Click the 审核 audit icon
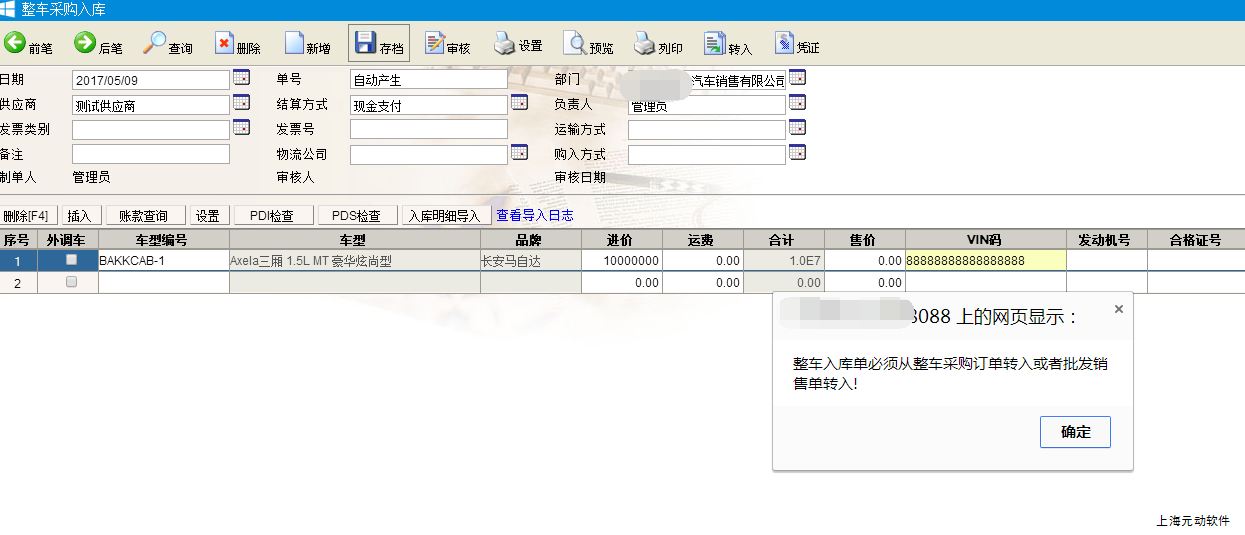The height and width of the screenshot is (535, 1245). point(435,44)
